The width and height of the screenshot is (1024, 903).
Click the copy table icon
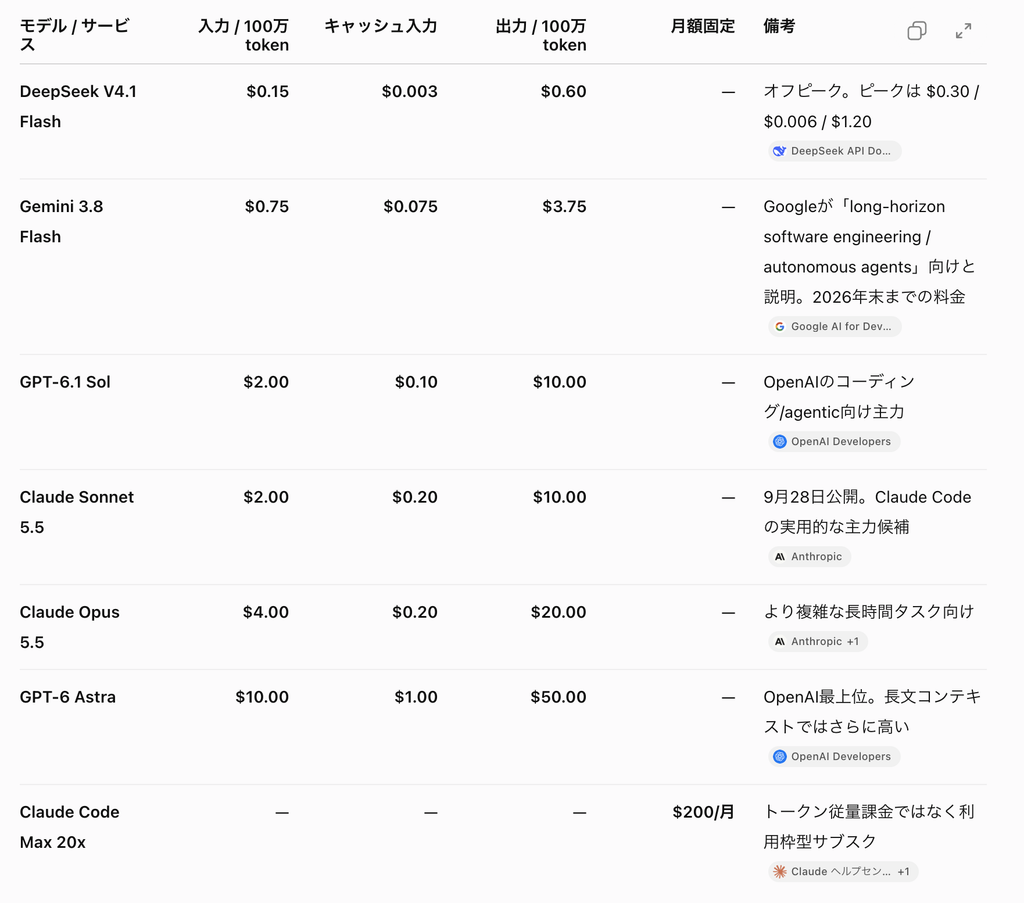pos(917,31)
